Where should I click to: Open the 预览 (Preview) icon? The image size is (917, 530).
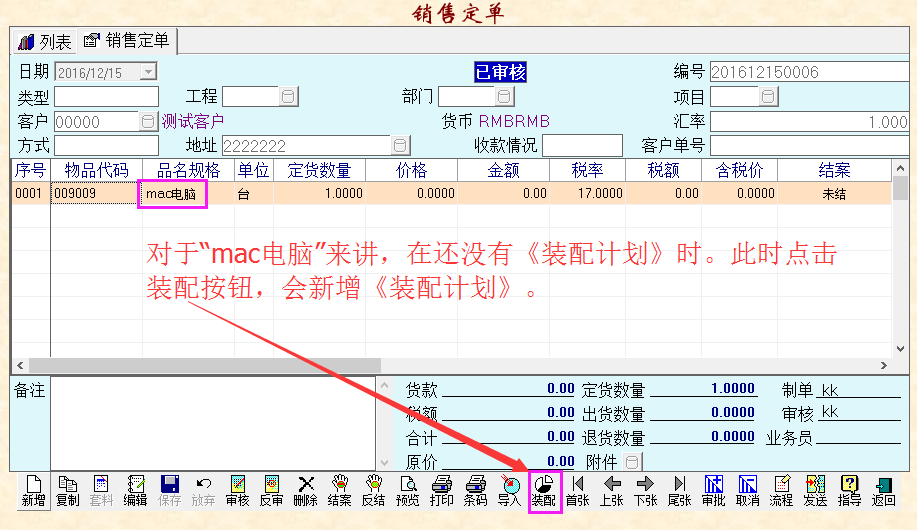pyautogui.click(x=408, y=491)
